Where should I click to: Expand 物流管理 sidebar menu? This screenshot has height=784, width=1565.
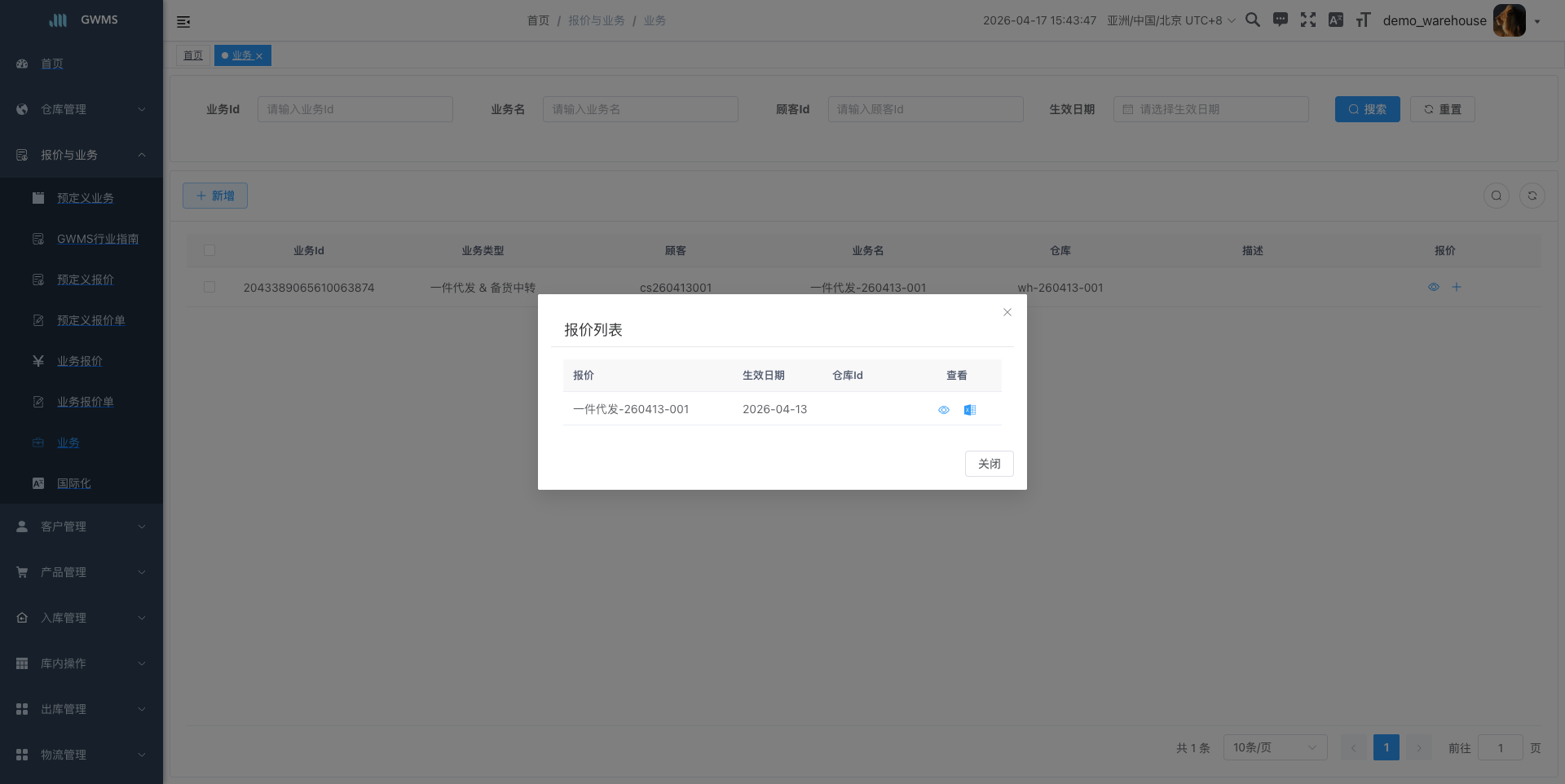[x=82, y=755]
